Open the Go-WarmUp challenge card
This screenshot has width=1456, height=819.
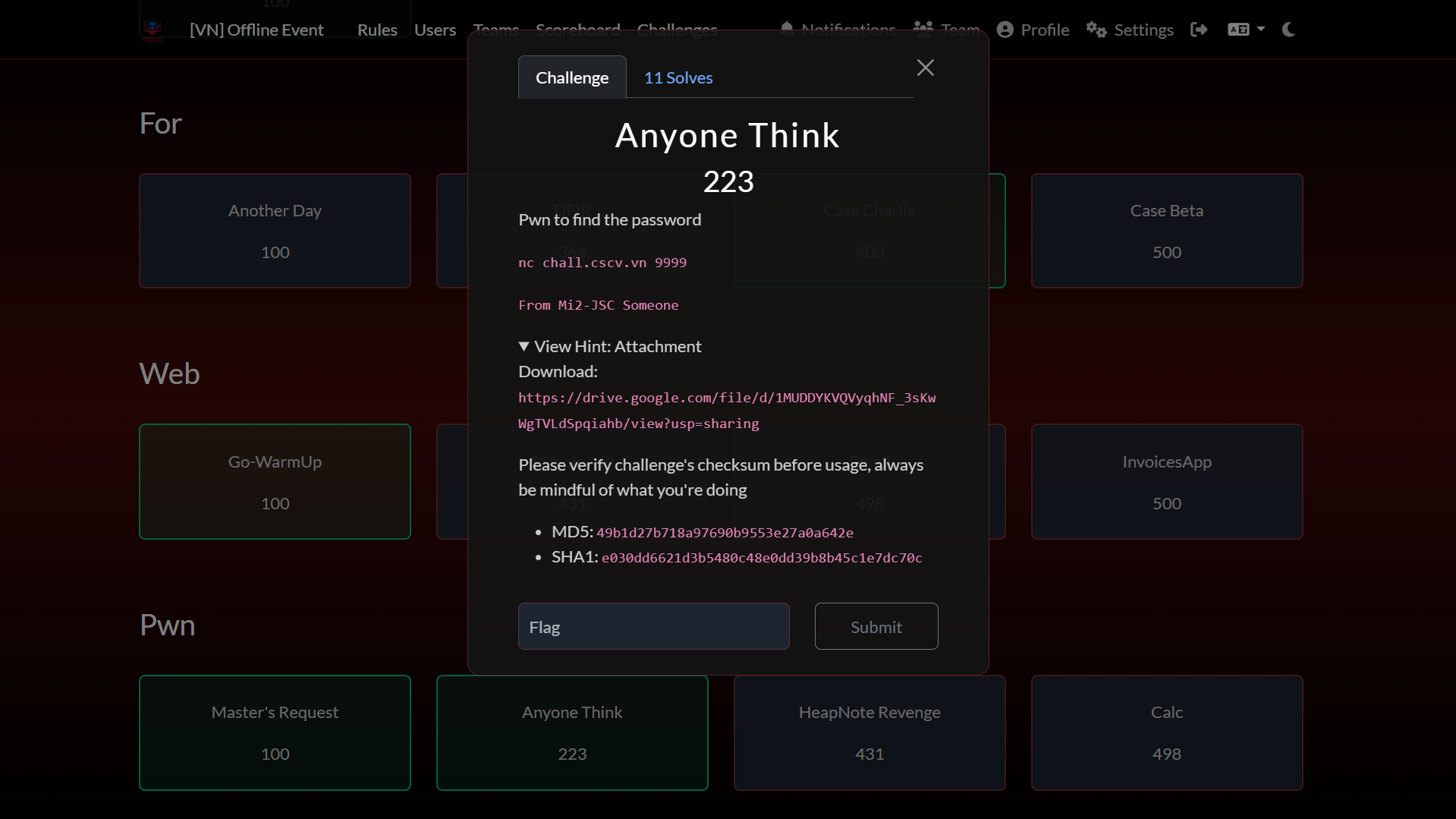click(x=275, y=481)
